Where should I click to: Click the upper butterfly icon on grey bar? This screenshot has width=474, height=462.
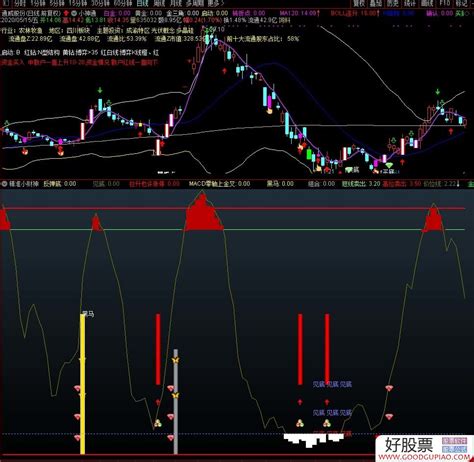[x=175, y=360]
